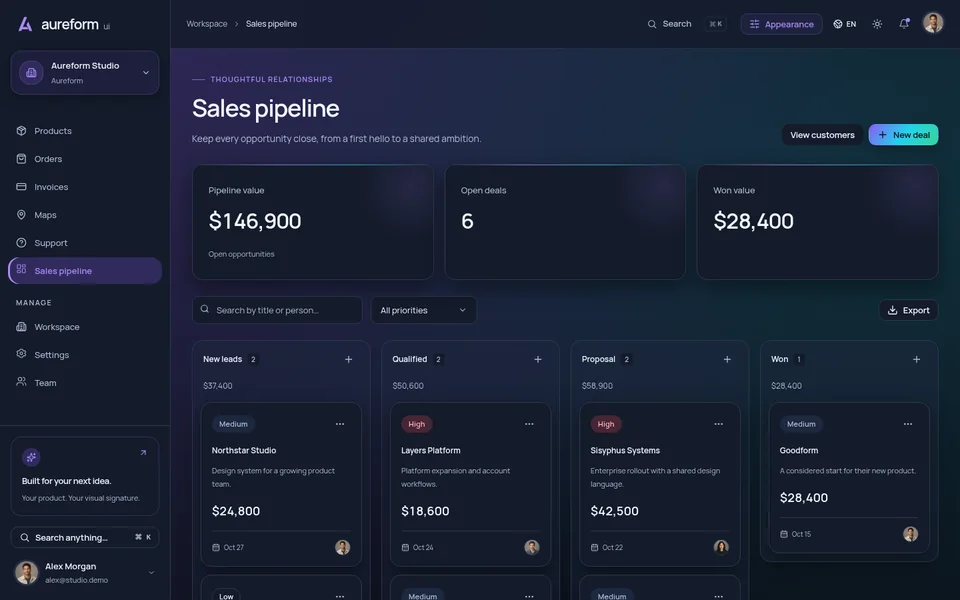Open the top bar Search
Image resolution: width=960 pixels, height=600 pixels.
pos(686,24)
